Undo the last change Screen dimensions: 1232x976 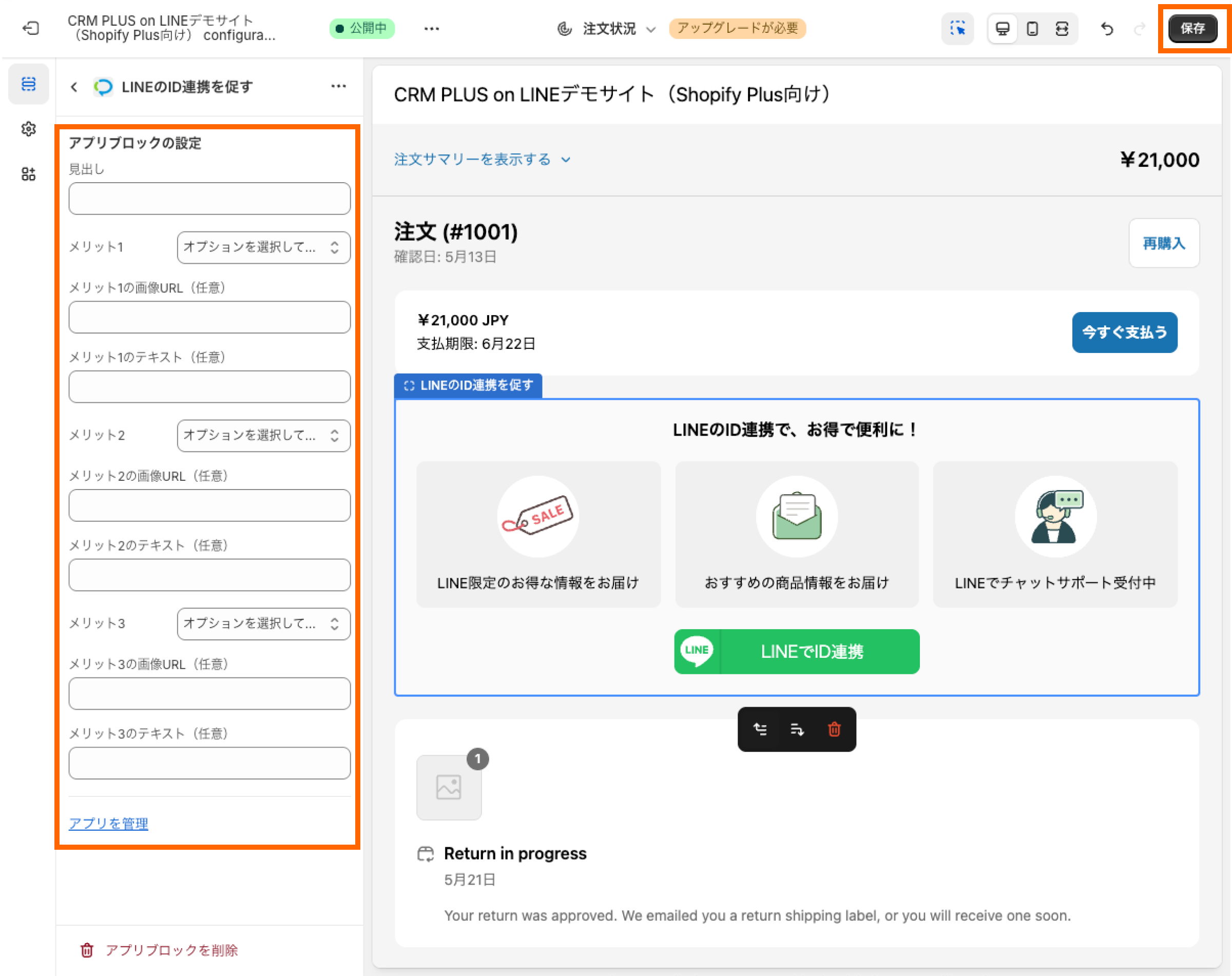pyautogui.click(x=1106, y=29)
